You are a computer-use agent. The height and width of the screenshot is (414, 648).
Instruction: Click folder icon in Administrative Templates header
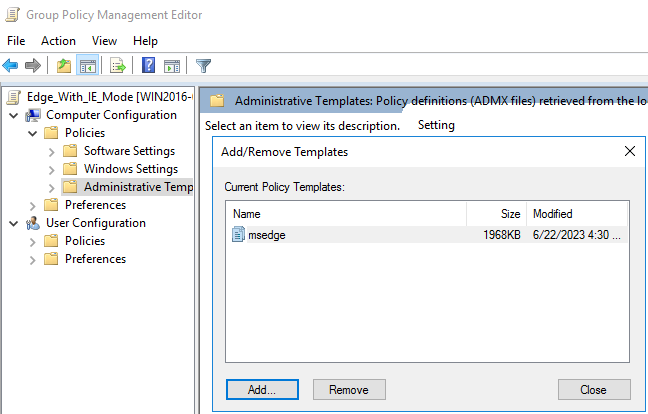[x=217, y=100]
